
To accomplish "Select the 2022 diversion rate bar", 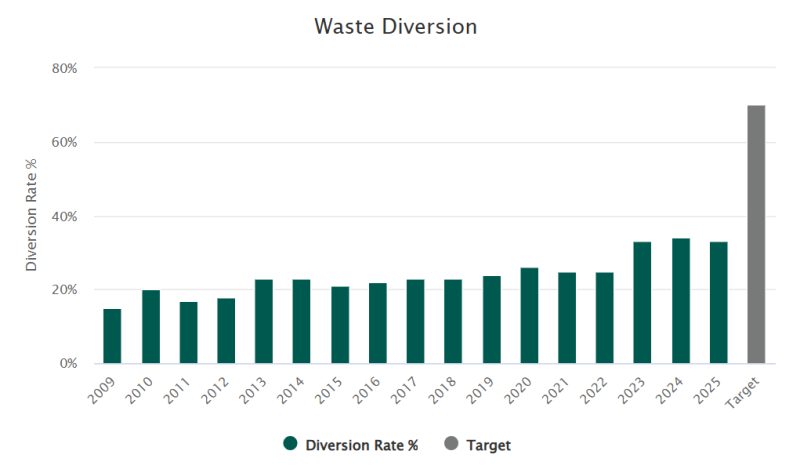I will [605, 318].
